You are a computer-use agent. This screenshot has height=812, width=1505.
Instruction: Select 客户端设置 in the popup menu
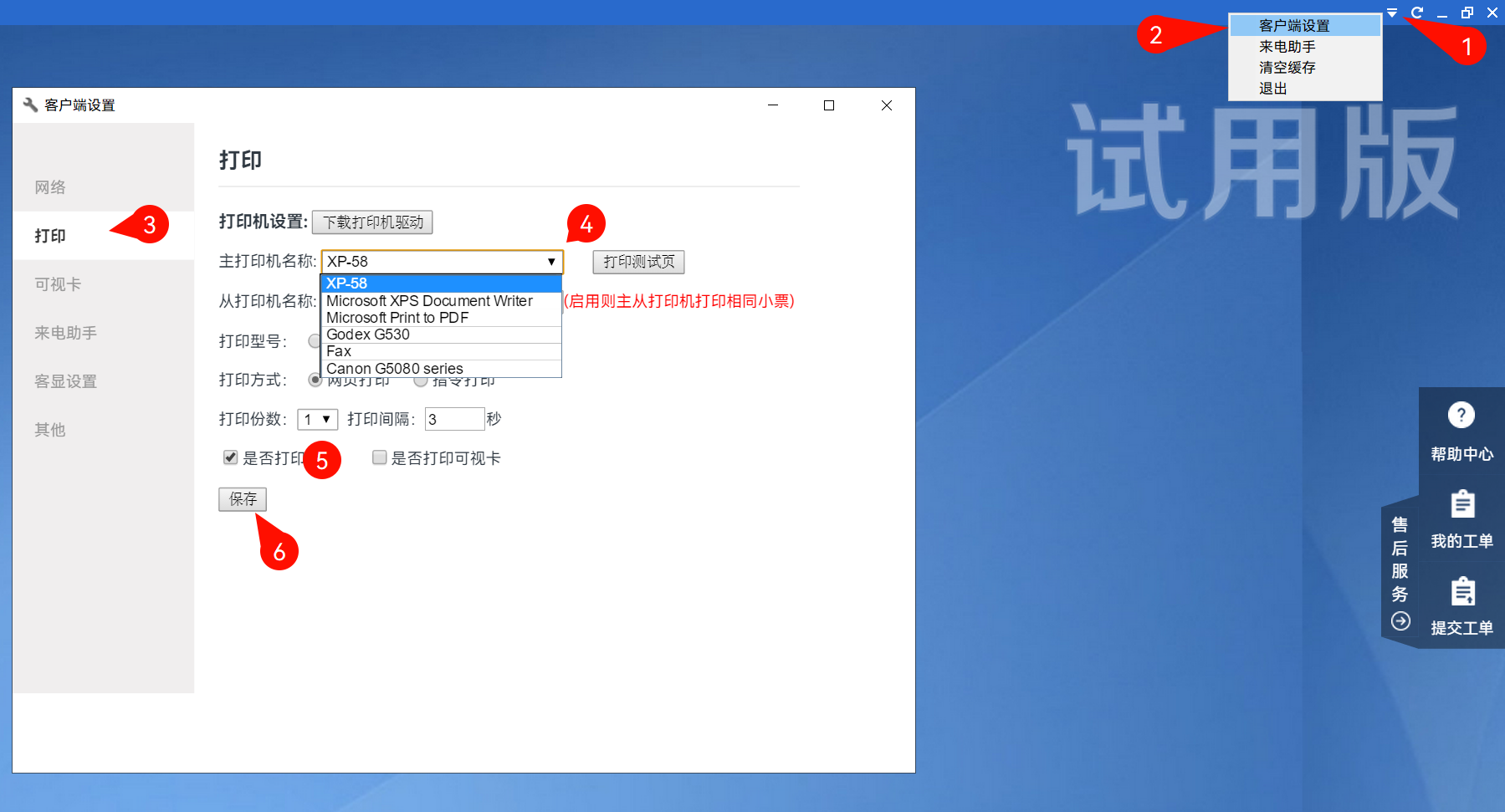click(x=1305, y=26)
